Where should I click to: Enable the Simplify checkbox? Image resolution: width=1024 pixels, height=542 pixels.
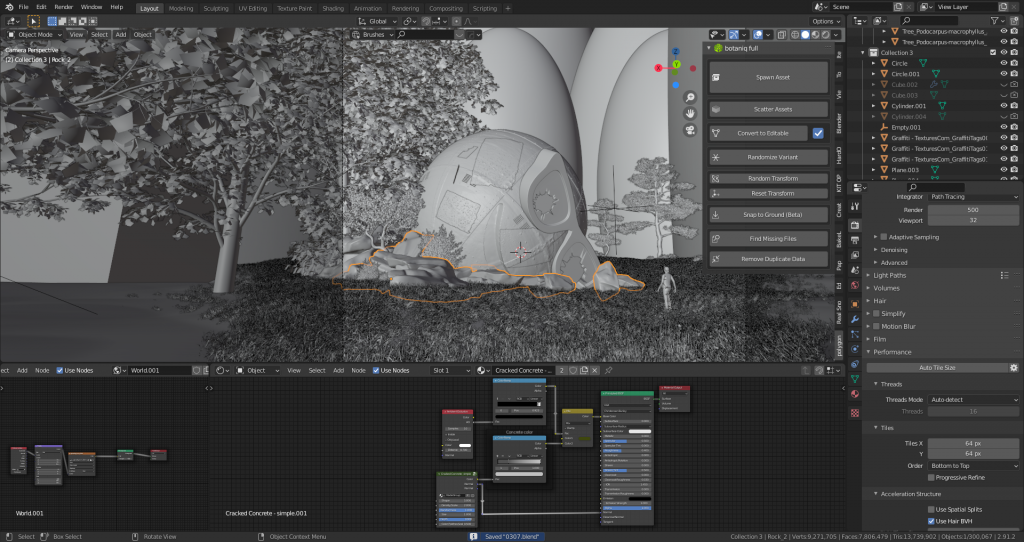tap(876, 313)
